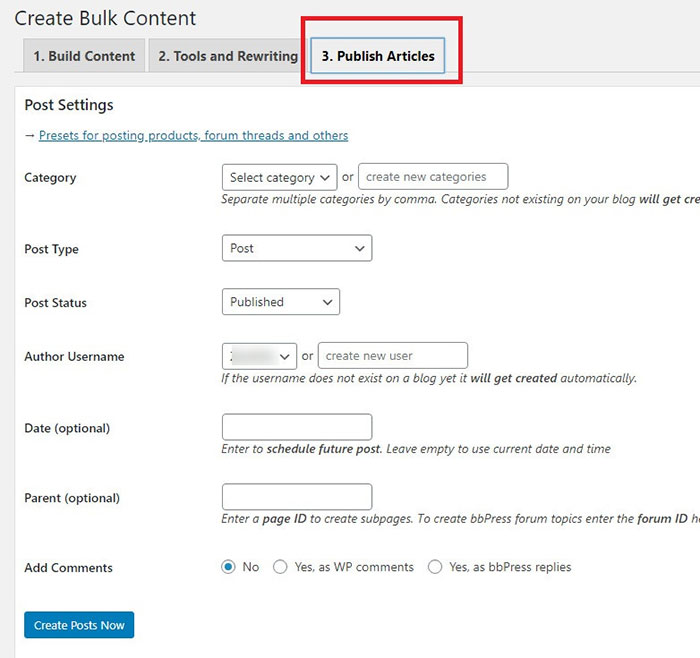Choose Yes, as WP comments option
Image resolution: width=700 pixels, height=658 pixels.
click(x=281, y=567)
